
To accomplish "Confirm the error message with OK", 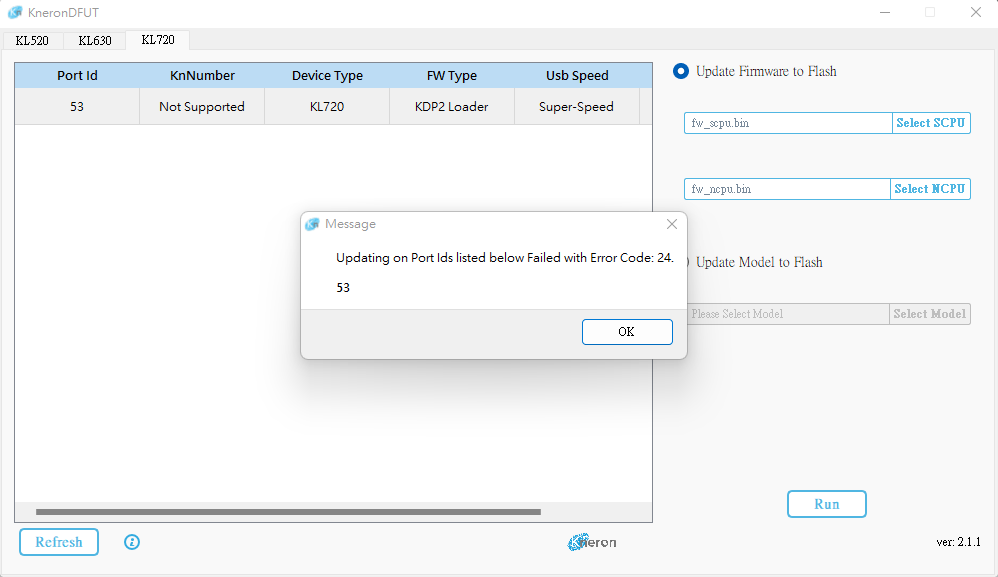I will 627,332.
